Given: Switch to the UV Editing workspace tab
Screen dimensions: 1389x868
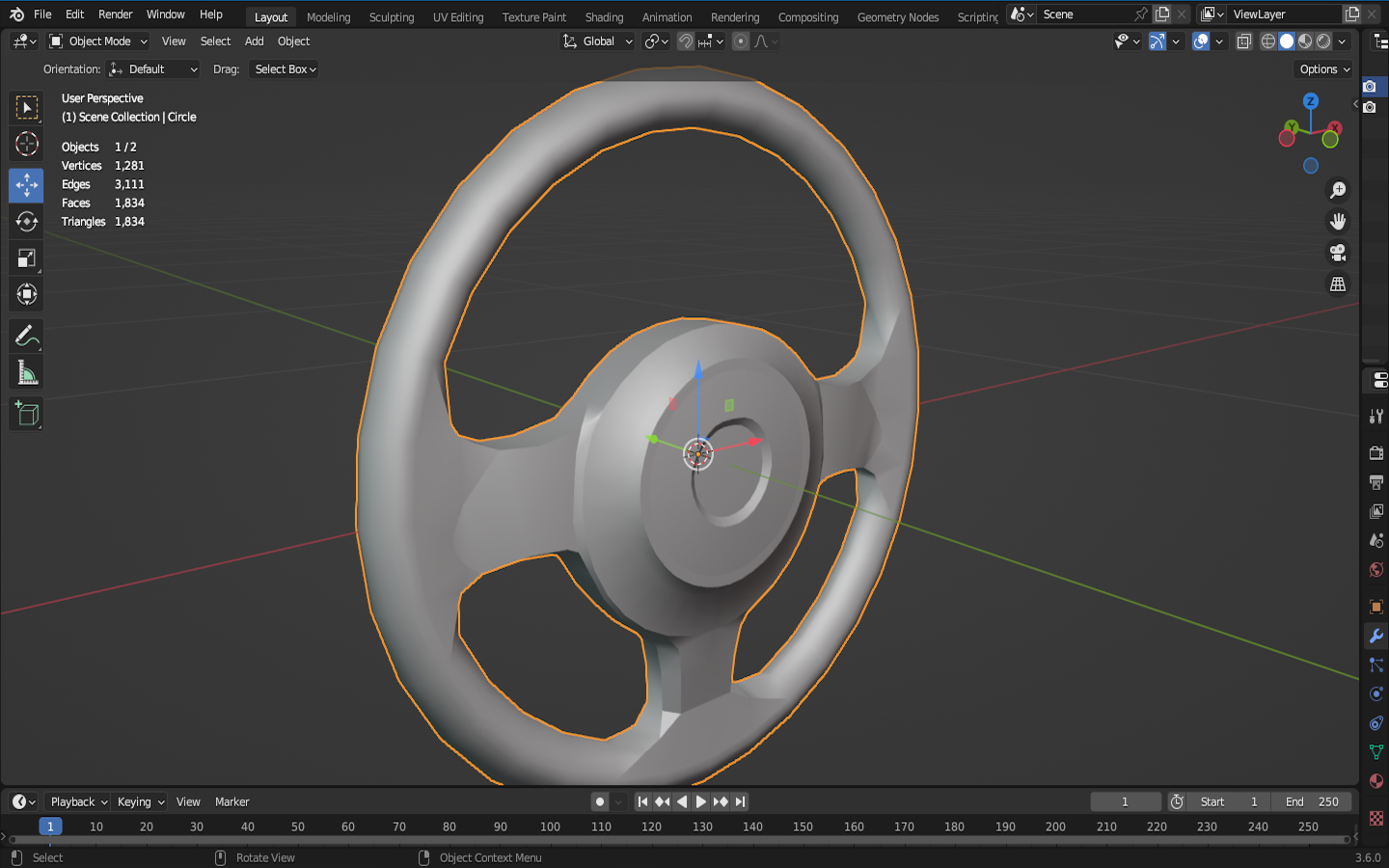Looking at the screenshot, I should 458,17.
